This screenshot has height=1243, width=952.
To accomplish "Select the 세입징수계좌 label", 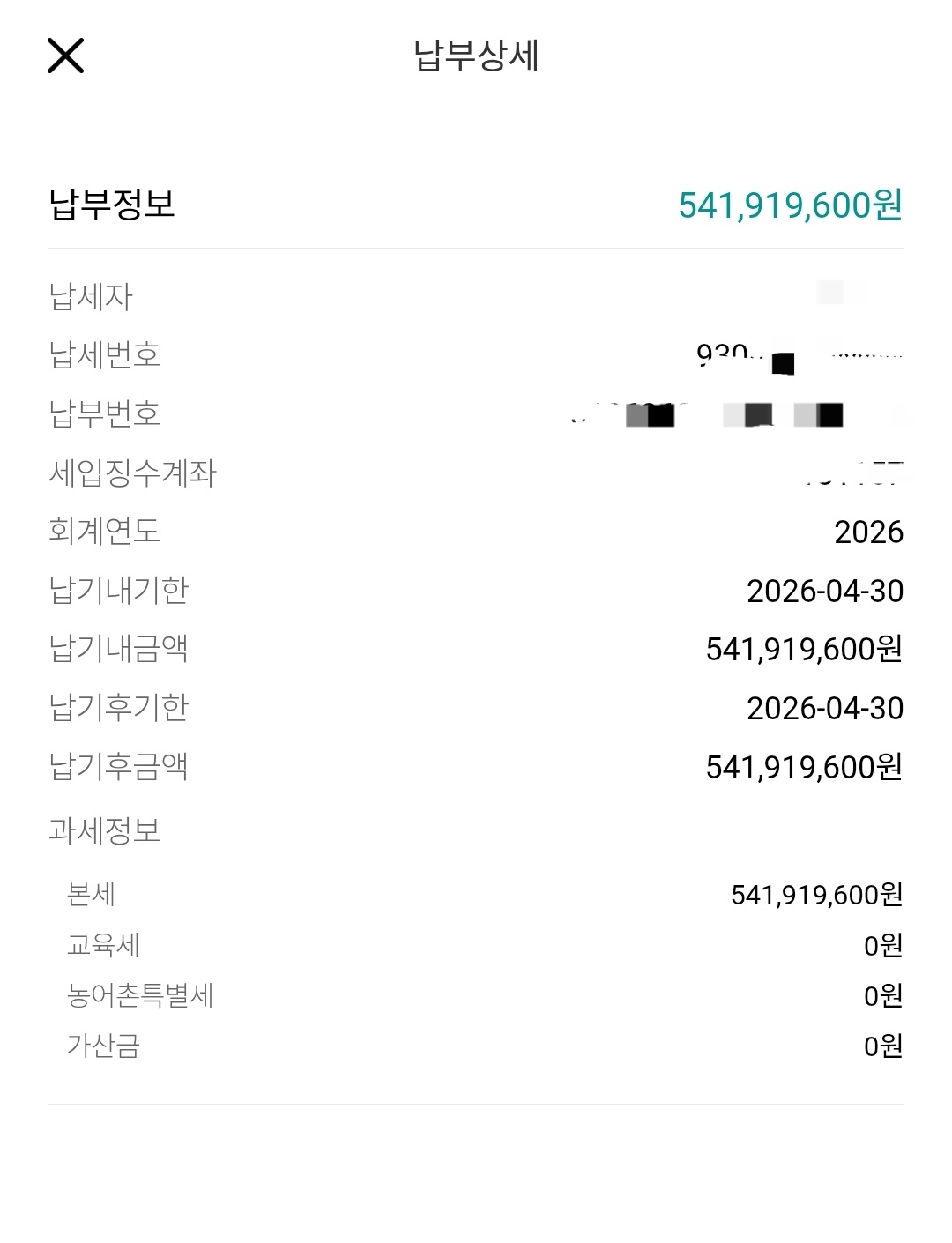I will point(133,473).
